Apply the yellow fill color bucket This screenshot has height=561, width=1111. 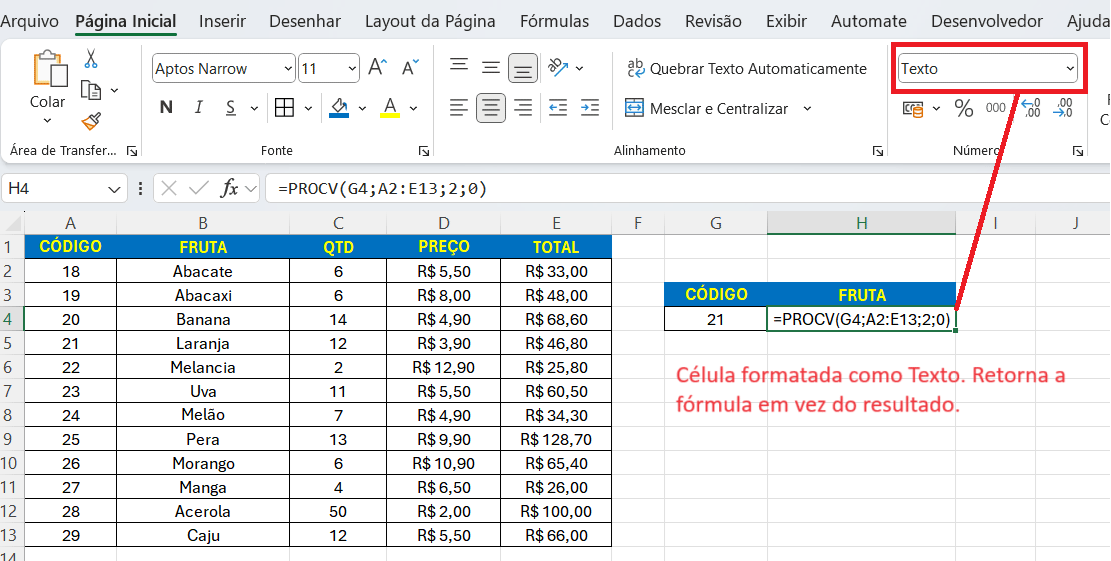coord(339,108)
